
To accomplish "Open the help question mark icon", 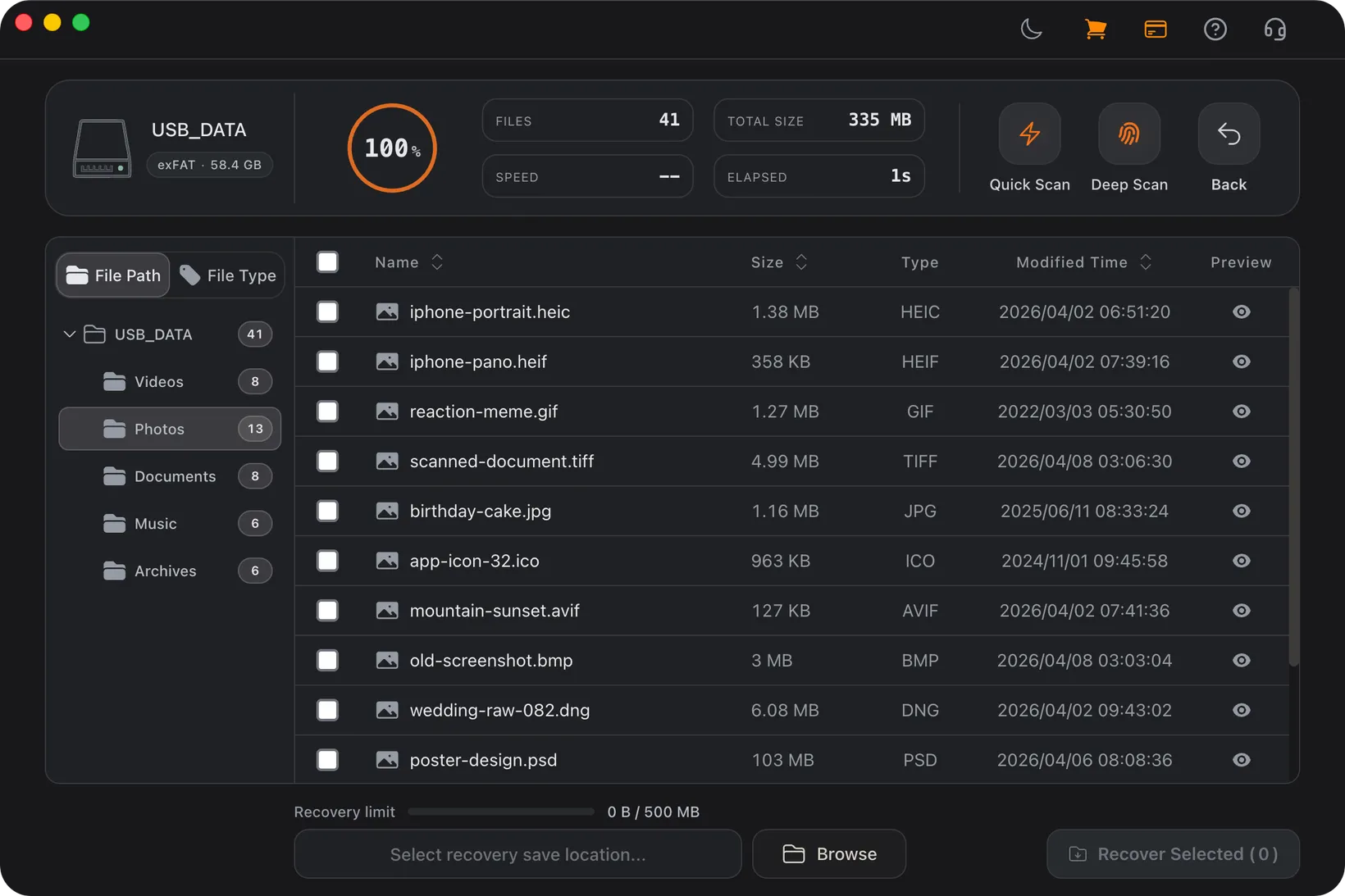I will tap(1215, 30).
